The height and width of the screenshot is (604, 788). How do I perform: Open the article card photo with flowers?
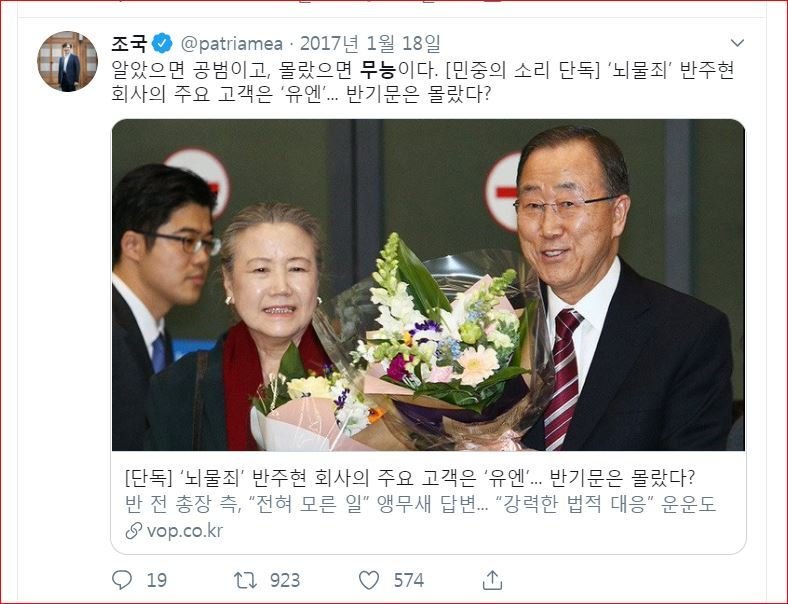coord(428,285)
